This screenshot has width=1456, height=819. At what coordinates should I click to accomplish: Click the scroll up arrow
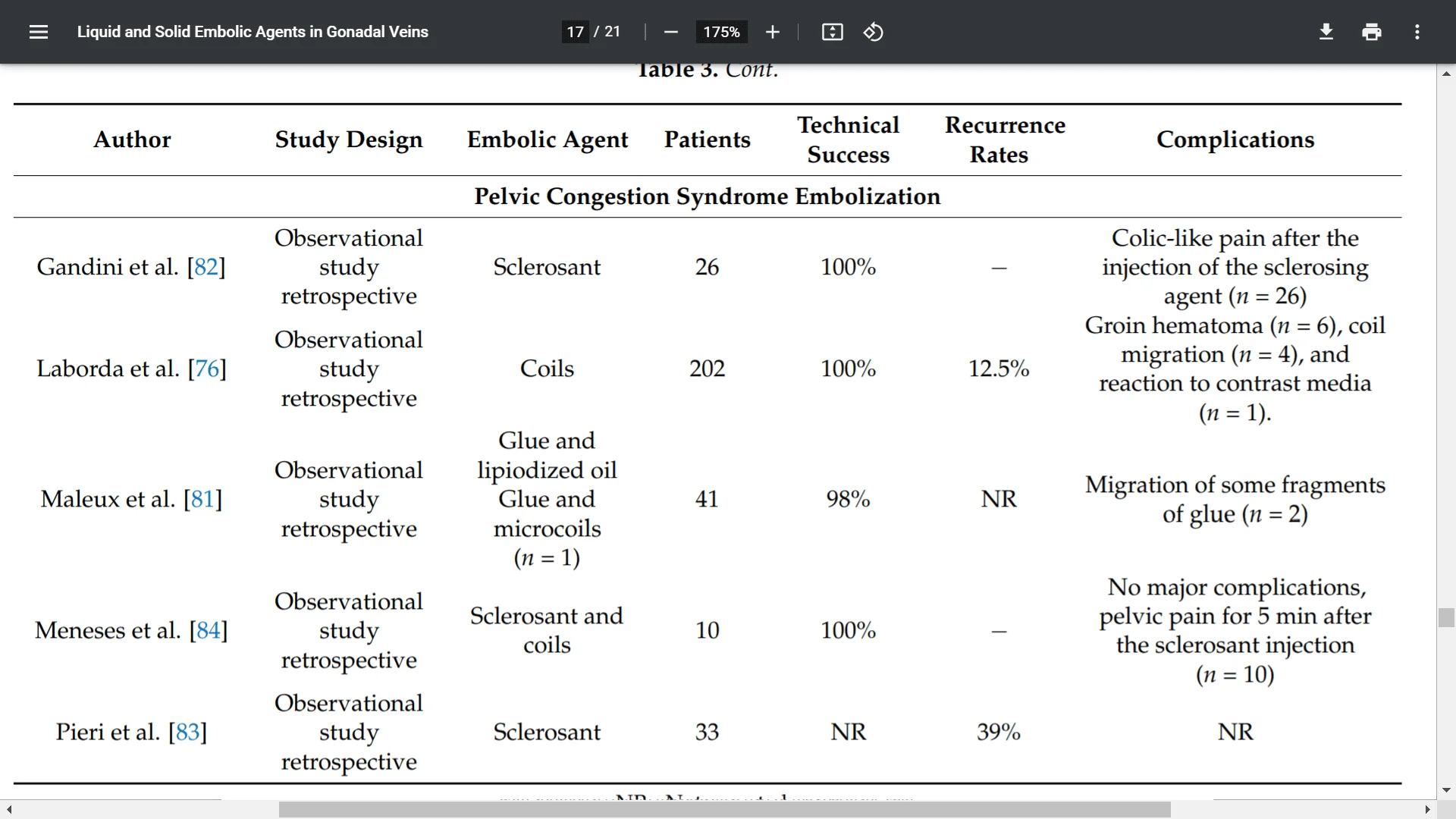1446,74
